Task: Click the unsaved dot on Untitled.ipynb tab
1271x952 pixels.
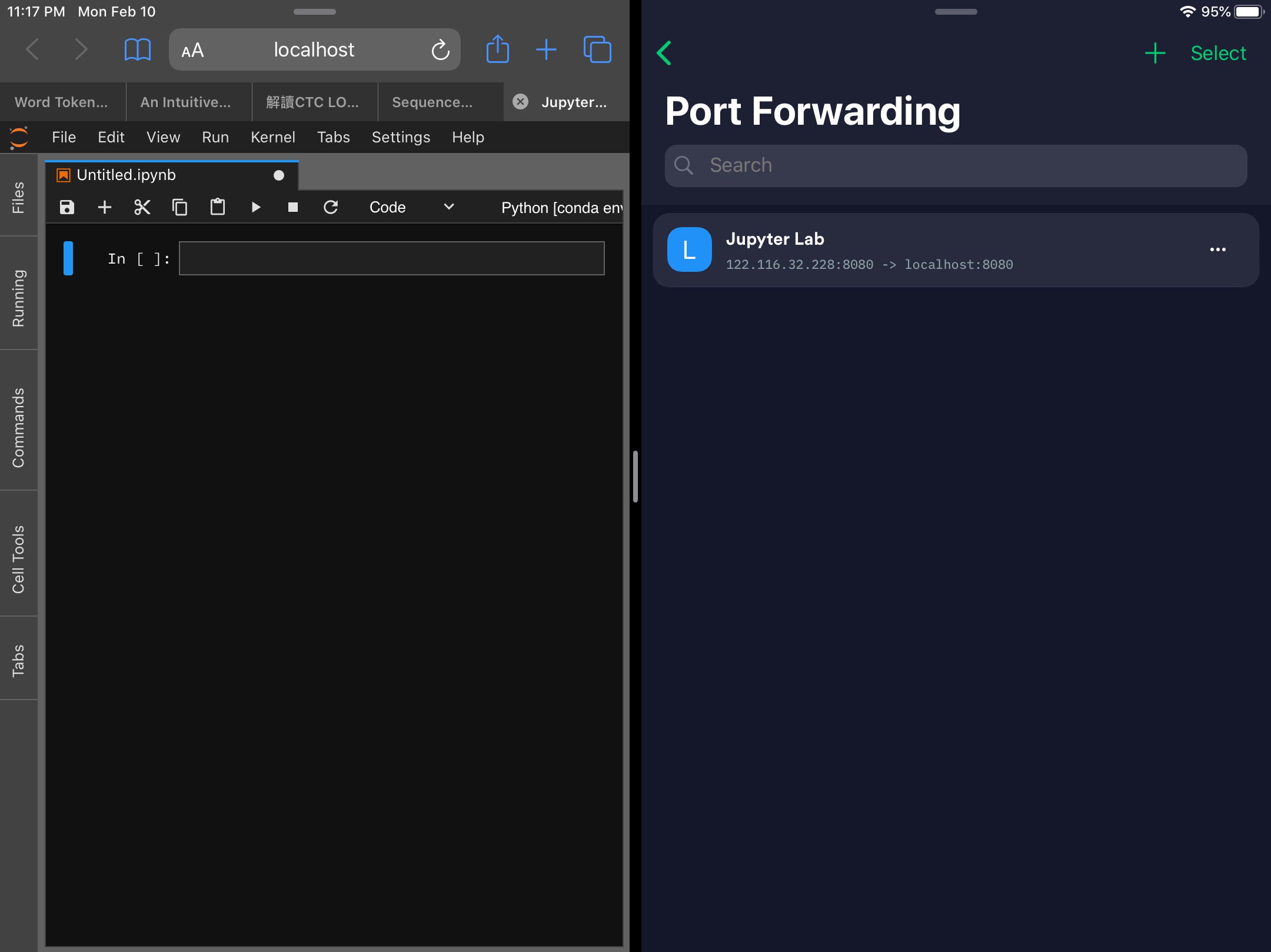Action: pyautogui.click(x=279, y=175)
